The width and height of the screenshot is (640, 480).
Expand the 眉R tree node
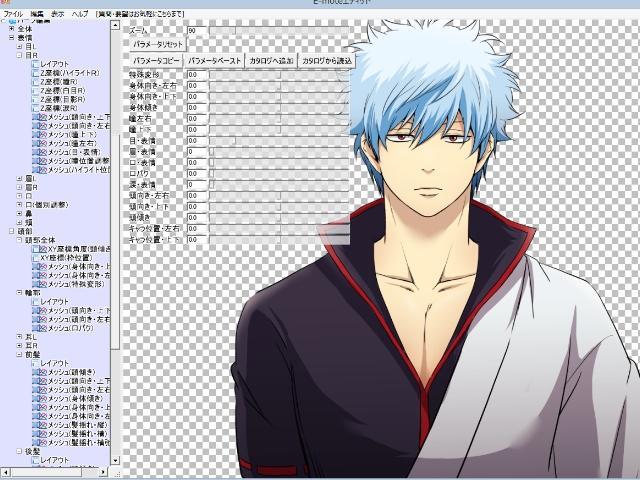(x=19, y=187)
